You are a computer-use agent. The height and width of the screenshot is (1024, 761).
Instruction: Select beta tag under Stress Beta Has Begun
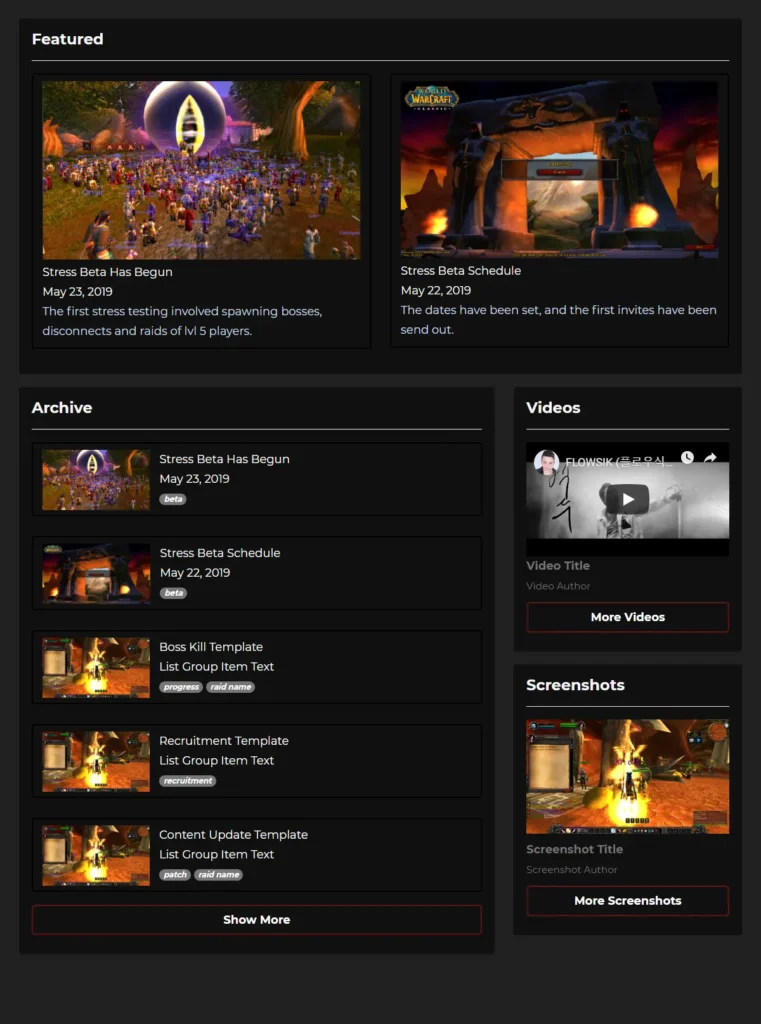[173, 499]
